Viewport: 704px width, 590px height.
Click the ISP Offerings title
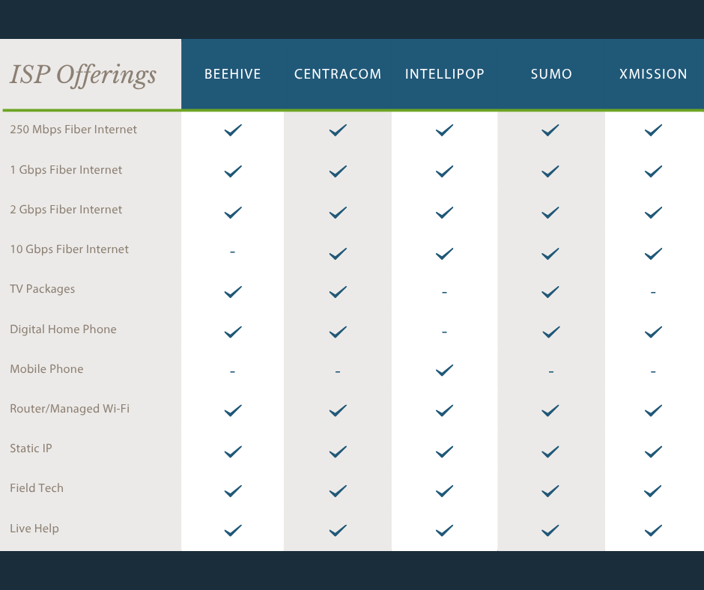pos(83,75)
